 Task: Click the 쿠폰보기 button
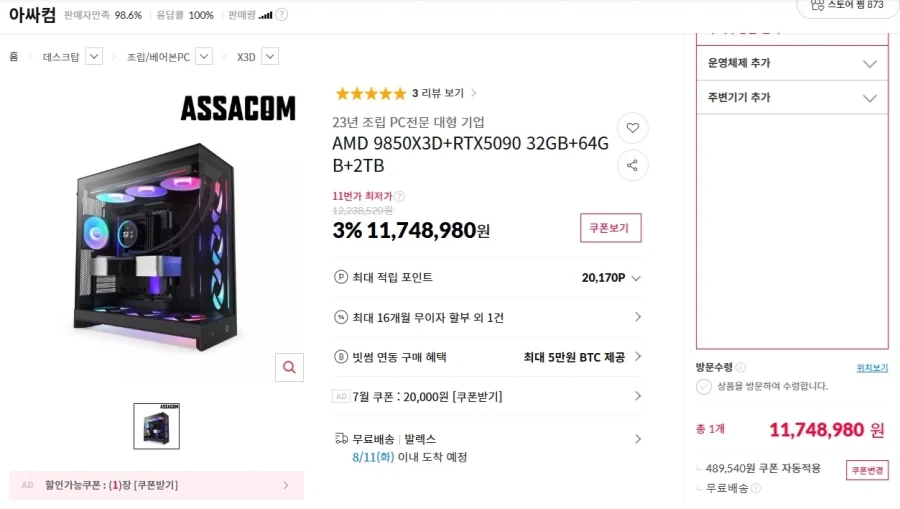pos(611,228)
